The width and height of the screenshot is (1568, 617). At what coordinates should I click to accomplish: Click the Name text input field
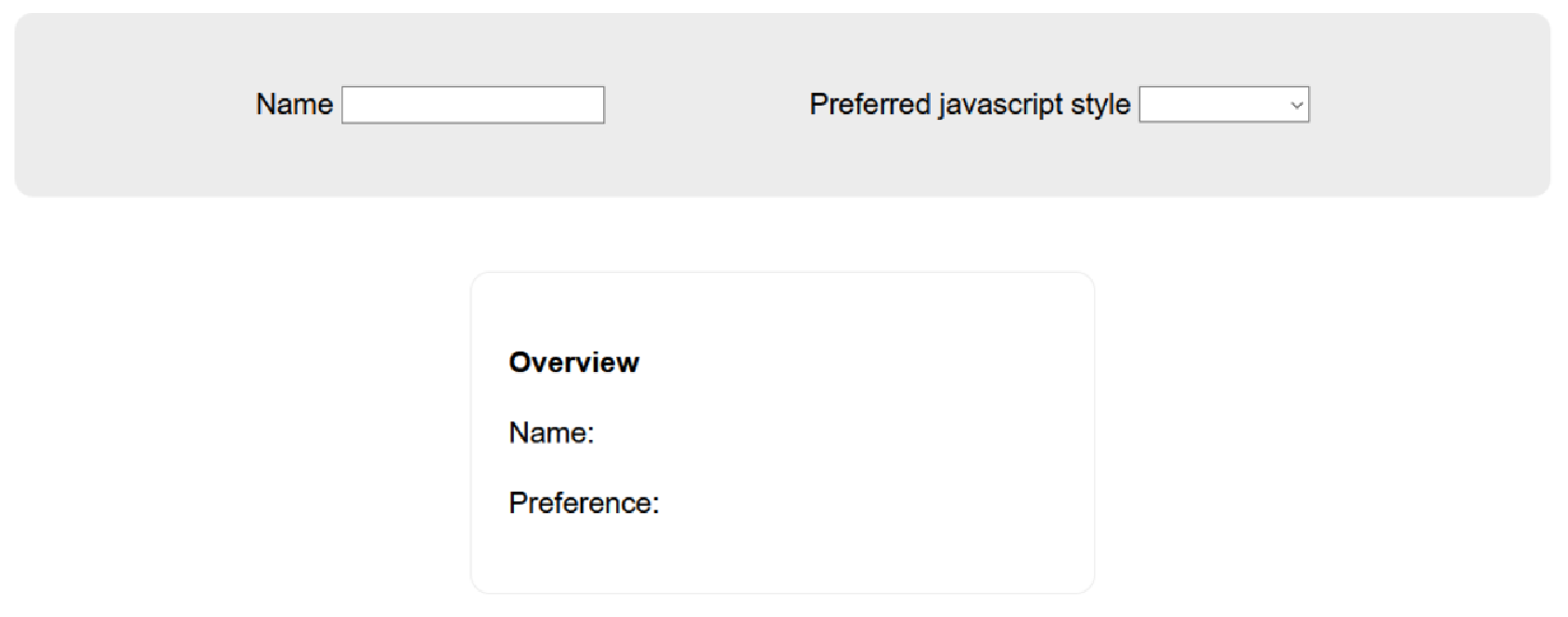(473, 105)
